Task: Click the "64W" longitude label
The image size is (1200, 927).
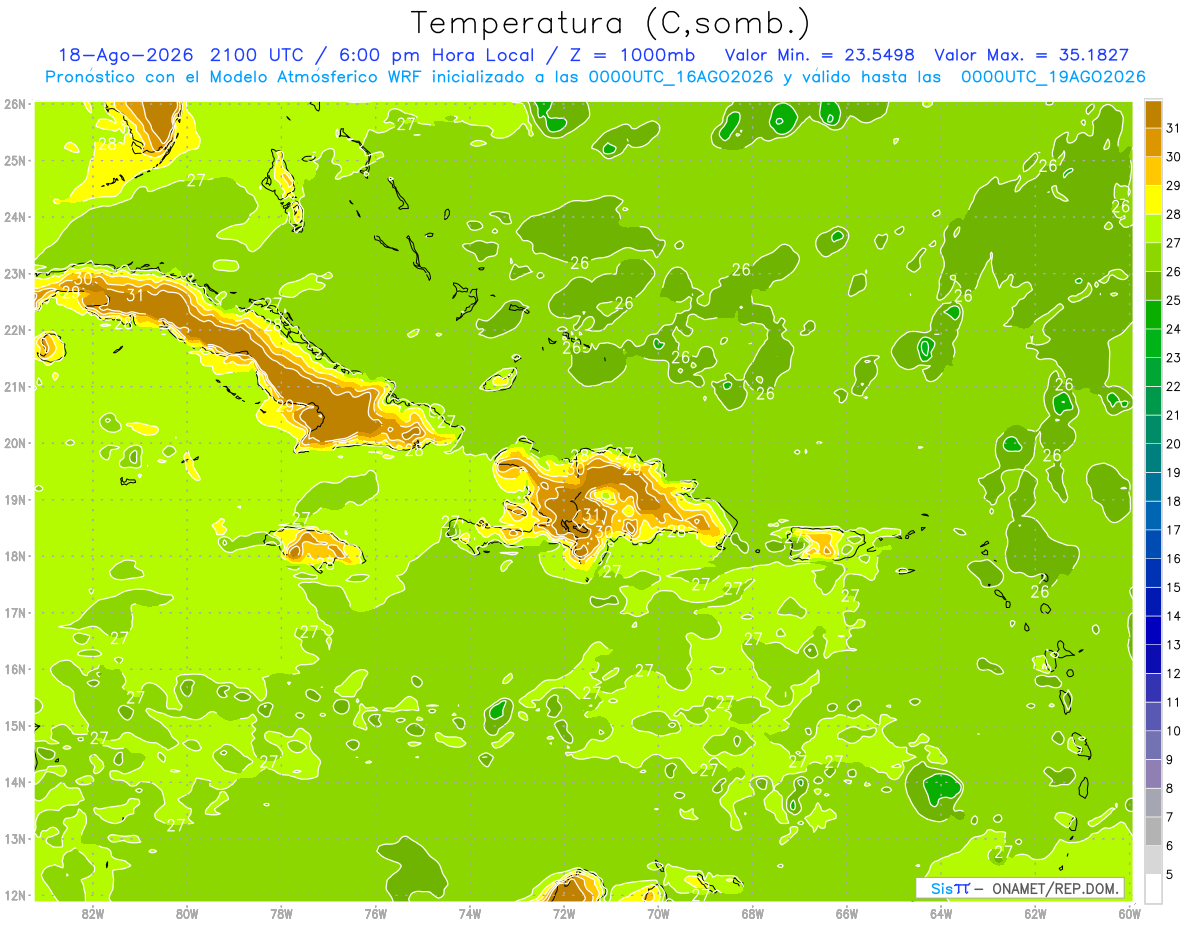Action: [x=941, y=913]
